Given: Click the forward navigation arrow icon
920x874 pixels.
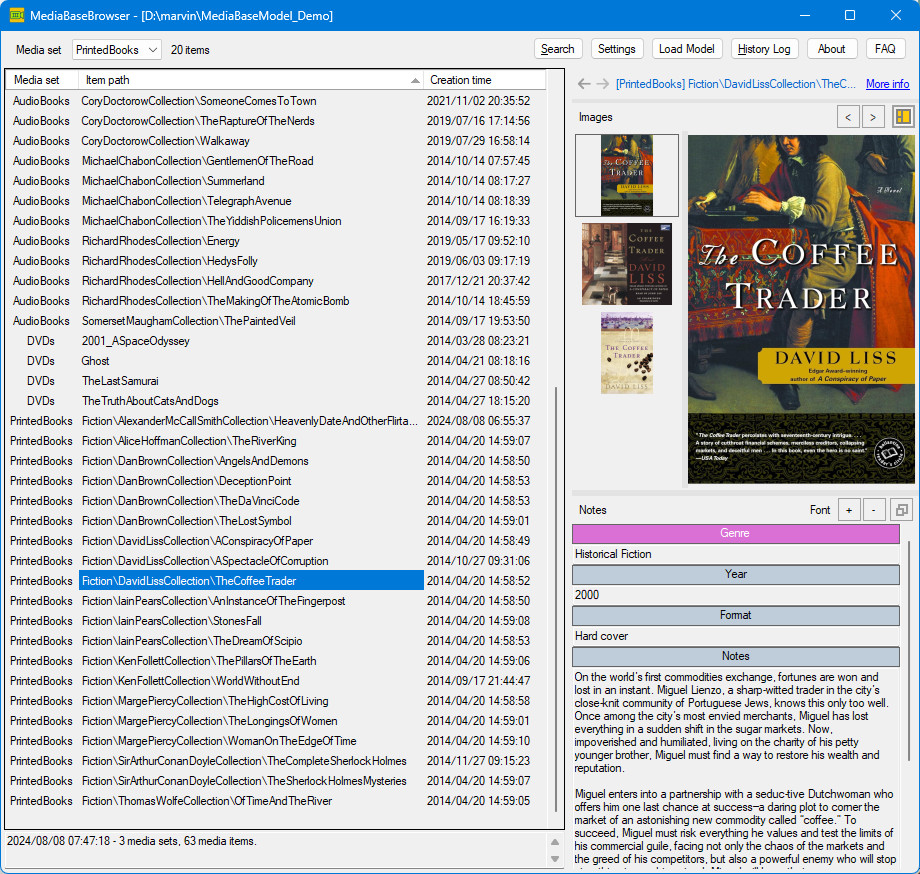Looking at the screenshot, I should click(603, 84).
